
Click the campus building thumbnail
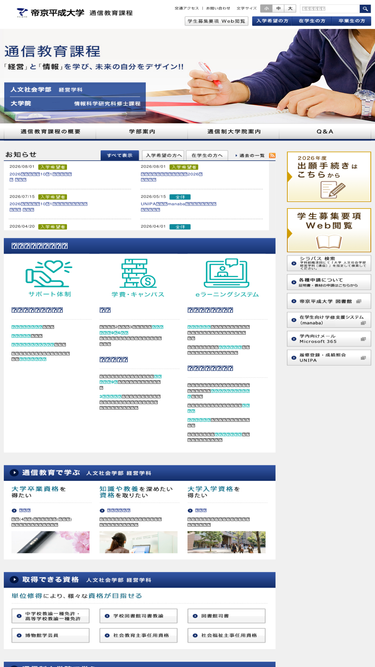click(227, 542)
